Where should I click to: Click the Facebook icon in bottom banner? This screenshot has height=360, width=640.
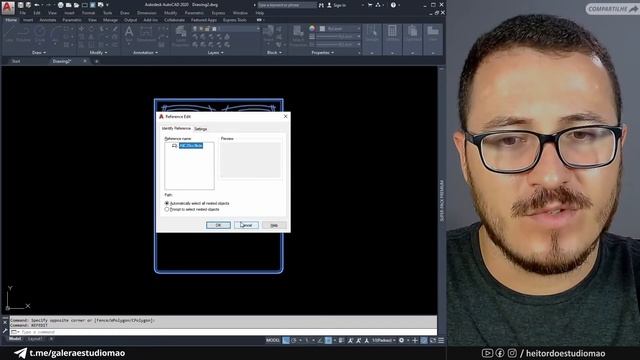point(500,353)
